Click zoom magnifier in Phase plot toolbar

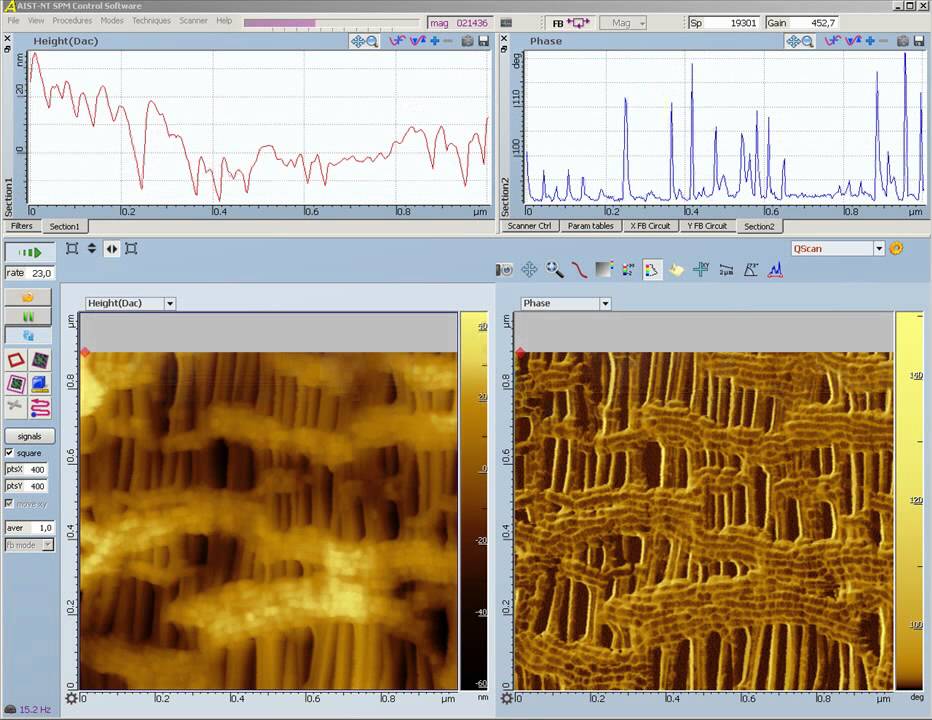point(807,41)
